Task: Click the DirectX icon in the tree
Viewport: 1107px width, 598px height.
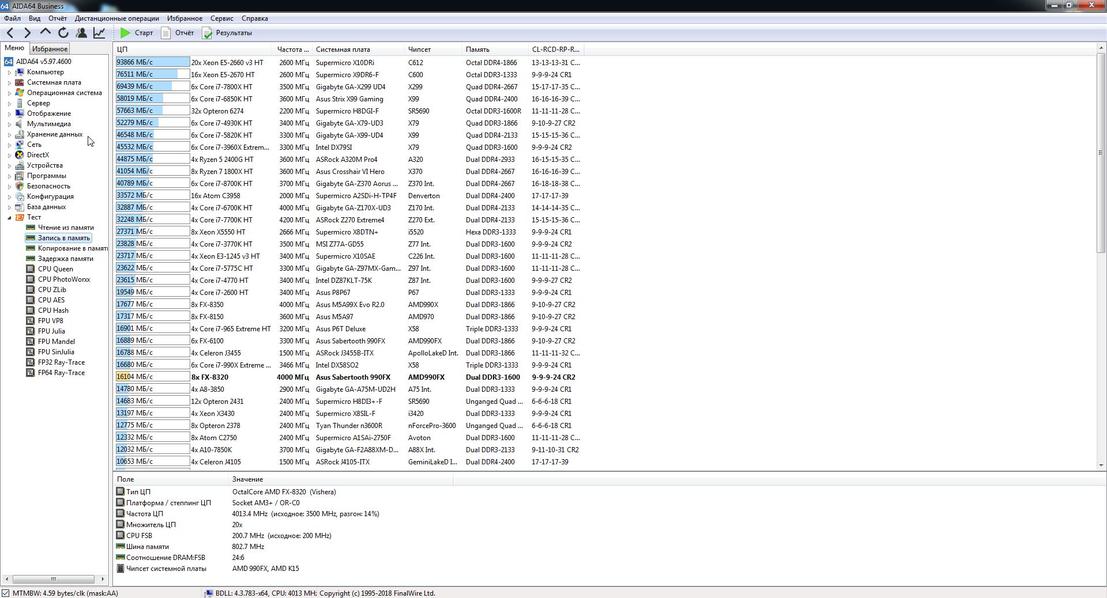Action: [20, 155]
